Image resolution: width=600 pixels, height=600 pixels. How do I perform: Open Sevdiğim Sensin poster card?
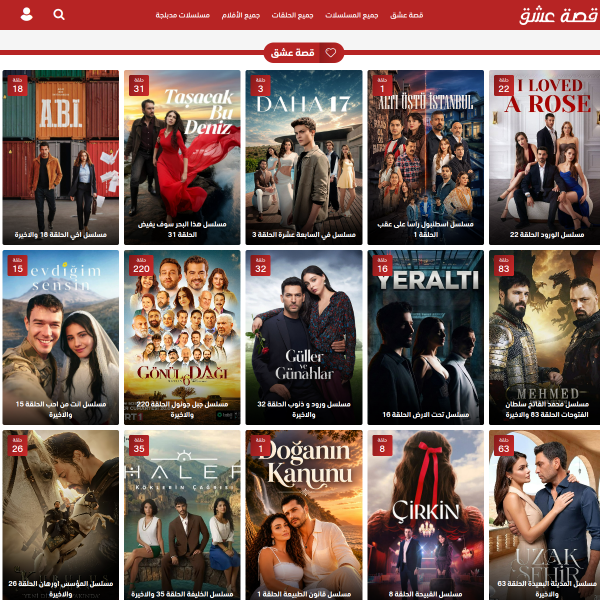[x=60, y=338]
